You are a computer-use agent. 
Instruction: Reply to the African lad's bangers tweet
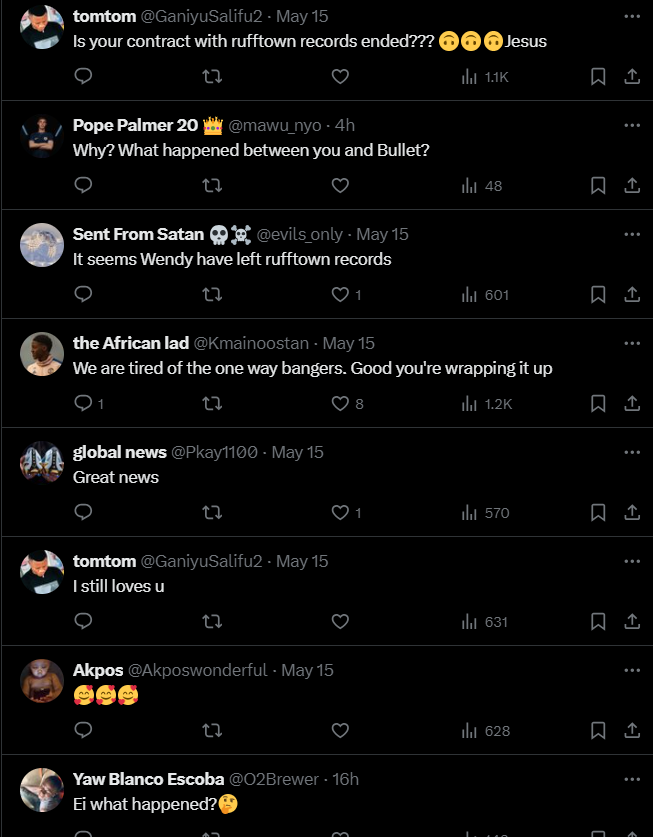(x=84, y=403)
